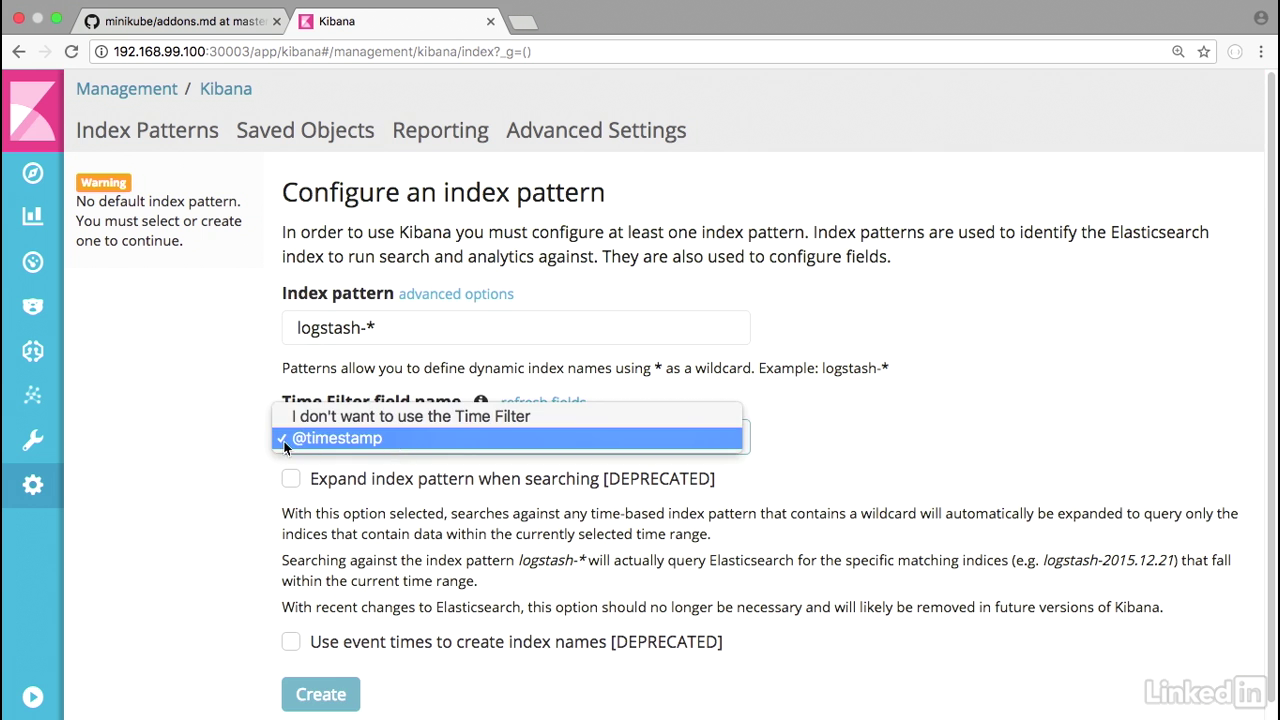This screenshot has height=720, width=1280.
Task: Open Management gear icon in sidebar
Action: coord(33,485)
